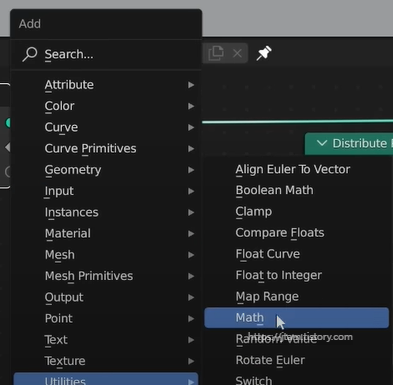Open the Output submenu
393x385 pixels.
106,297
